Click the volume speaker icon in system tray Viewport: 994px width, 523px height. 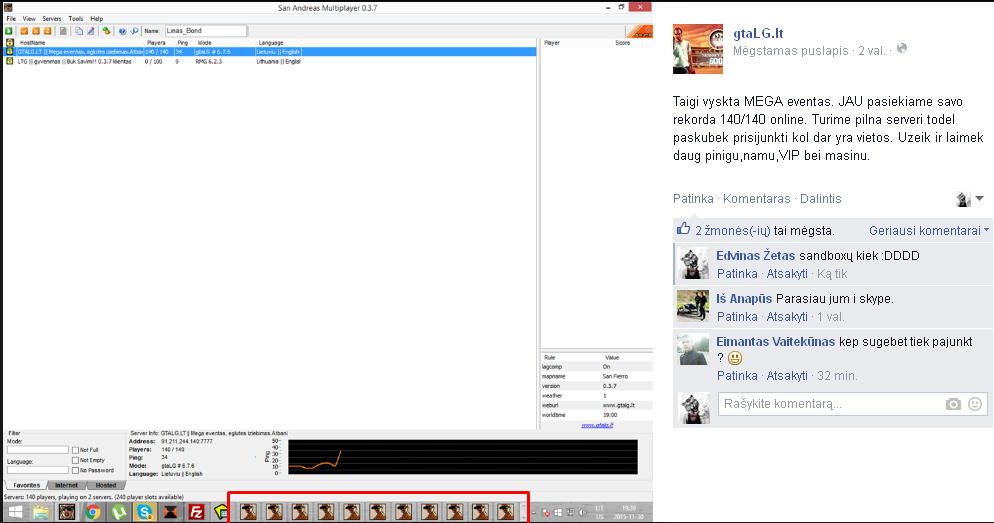(582, 512)
